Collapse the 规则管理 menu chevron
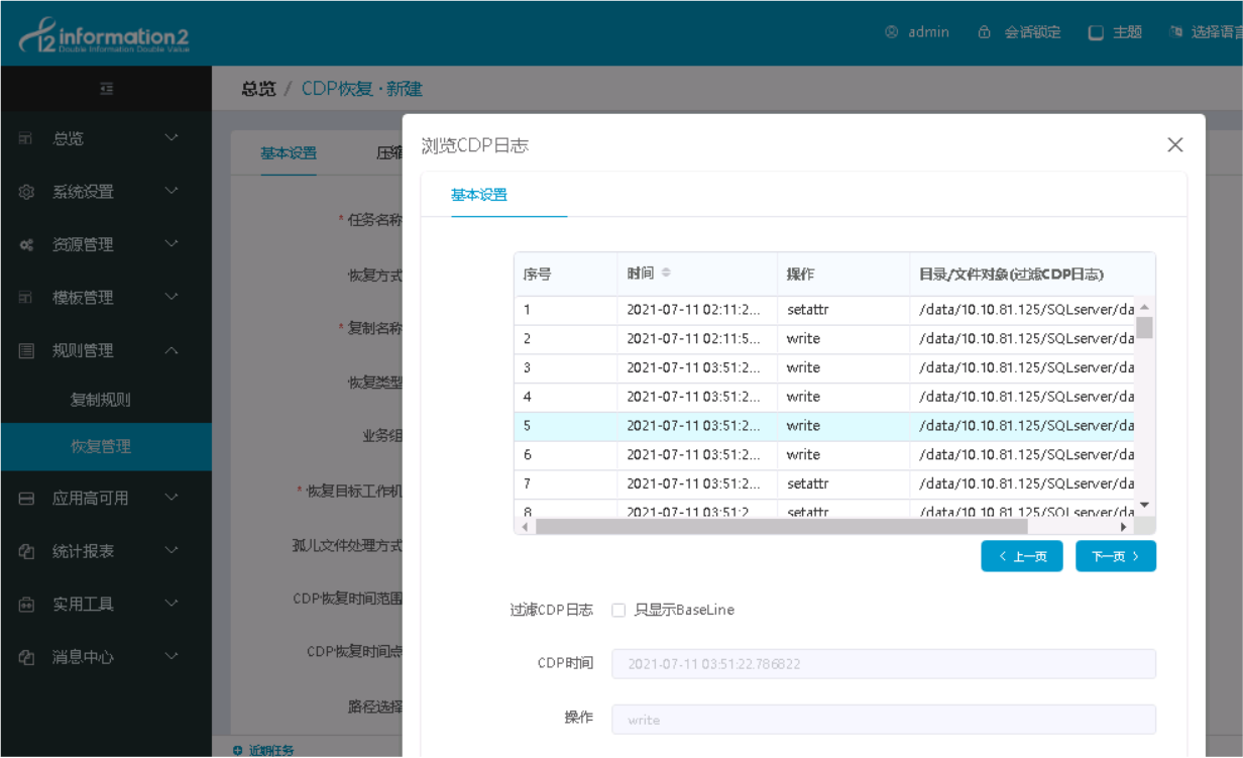The width and height of the screenshot is (1243, 758). pyautogui.click(x=172, y=350)
